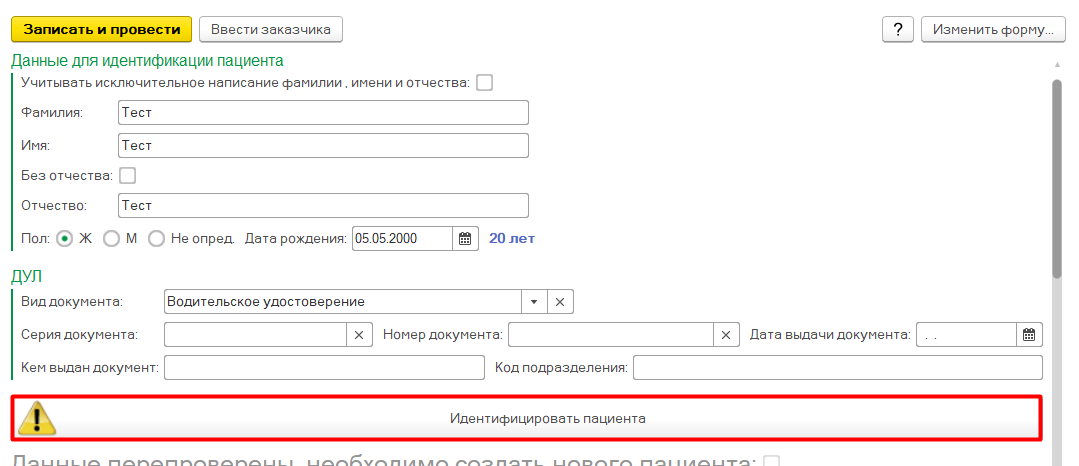
Task: Focus the "Кем выдан документ" field
Action: tap(324, 368)
